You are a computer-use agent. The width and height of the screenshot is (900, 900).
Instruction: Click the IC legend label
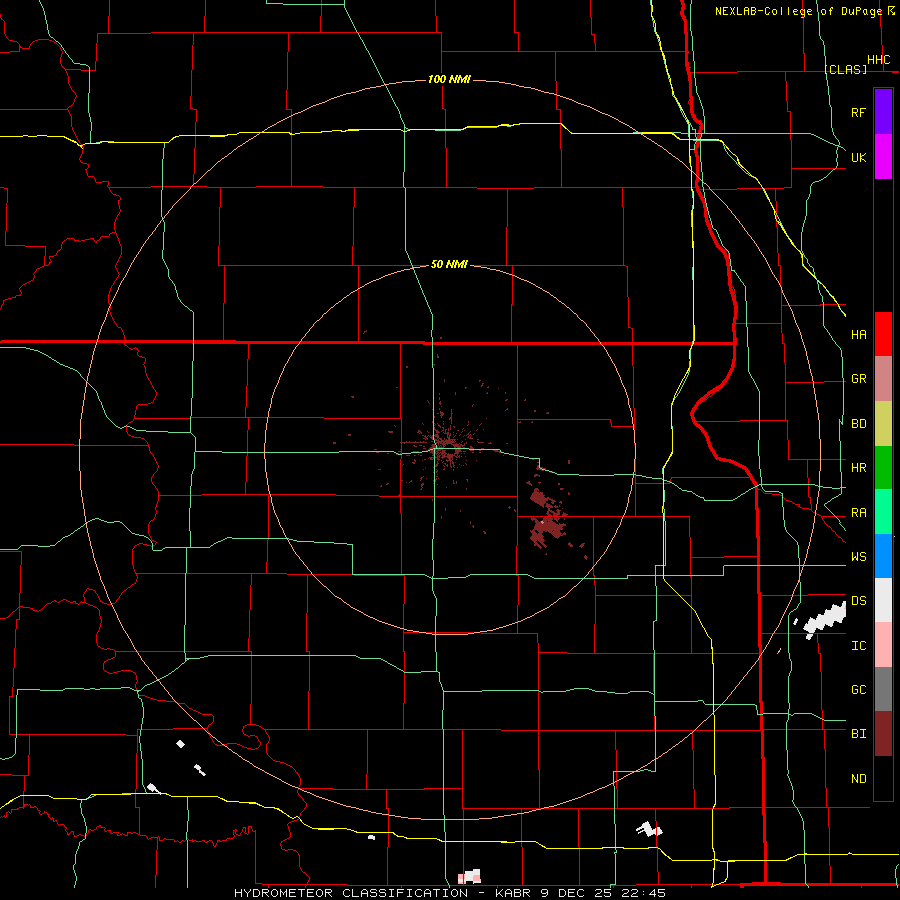[858, 646]
